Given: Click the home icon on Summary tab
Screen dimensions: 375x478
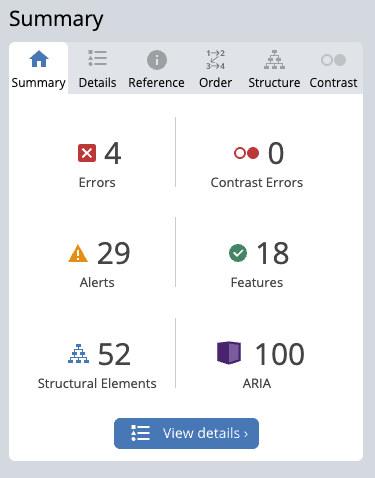Looking at the screenshot, I should tap(39, 59).
